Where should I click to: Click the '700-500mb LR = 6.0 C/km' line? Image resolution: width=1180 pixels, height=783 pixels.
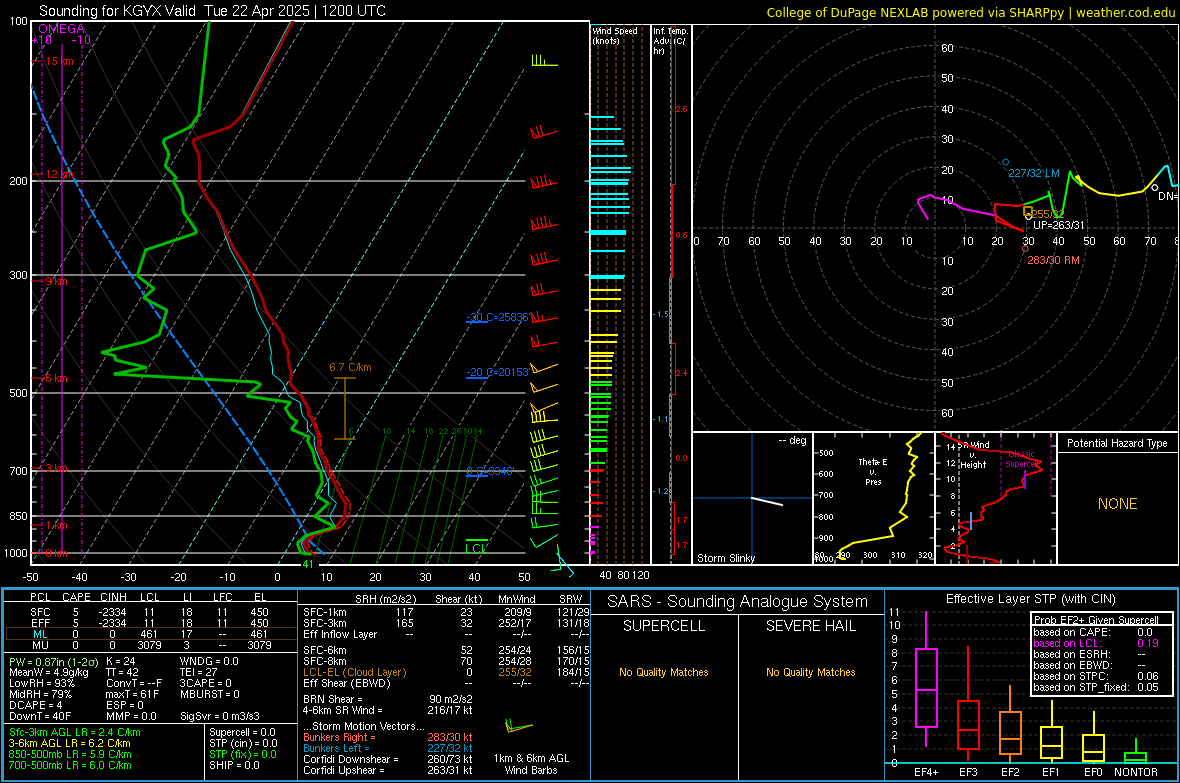click(70, 765)
